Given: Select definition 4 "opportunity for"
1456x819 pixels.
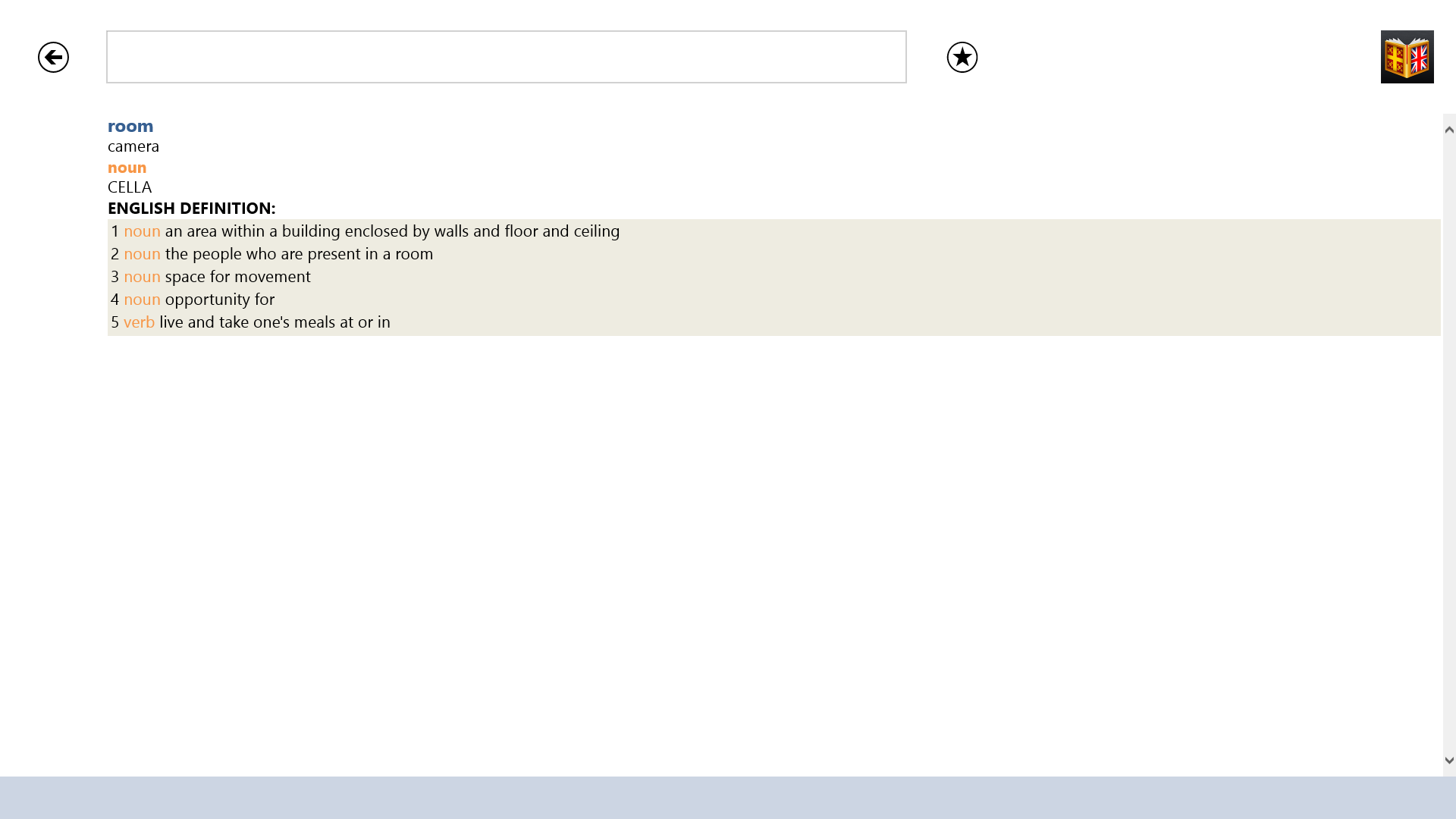Looking at the screenshot, I should [219, 300].
